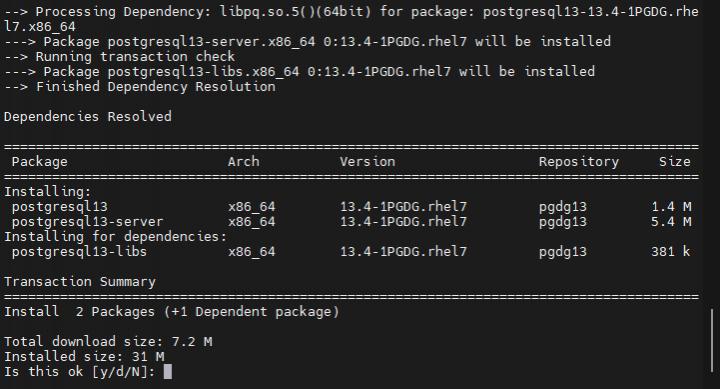720x389 pixels.
Task: Click the Package column header
Action: pos(39,162)
